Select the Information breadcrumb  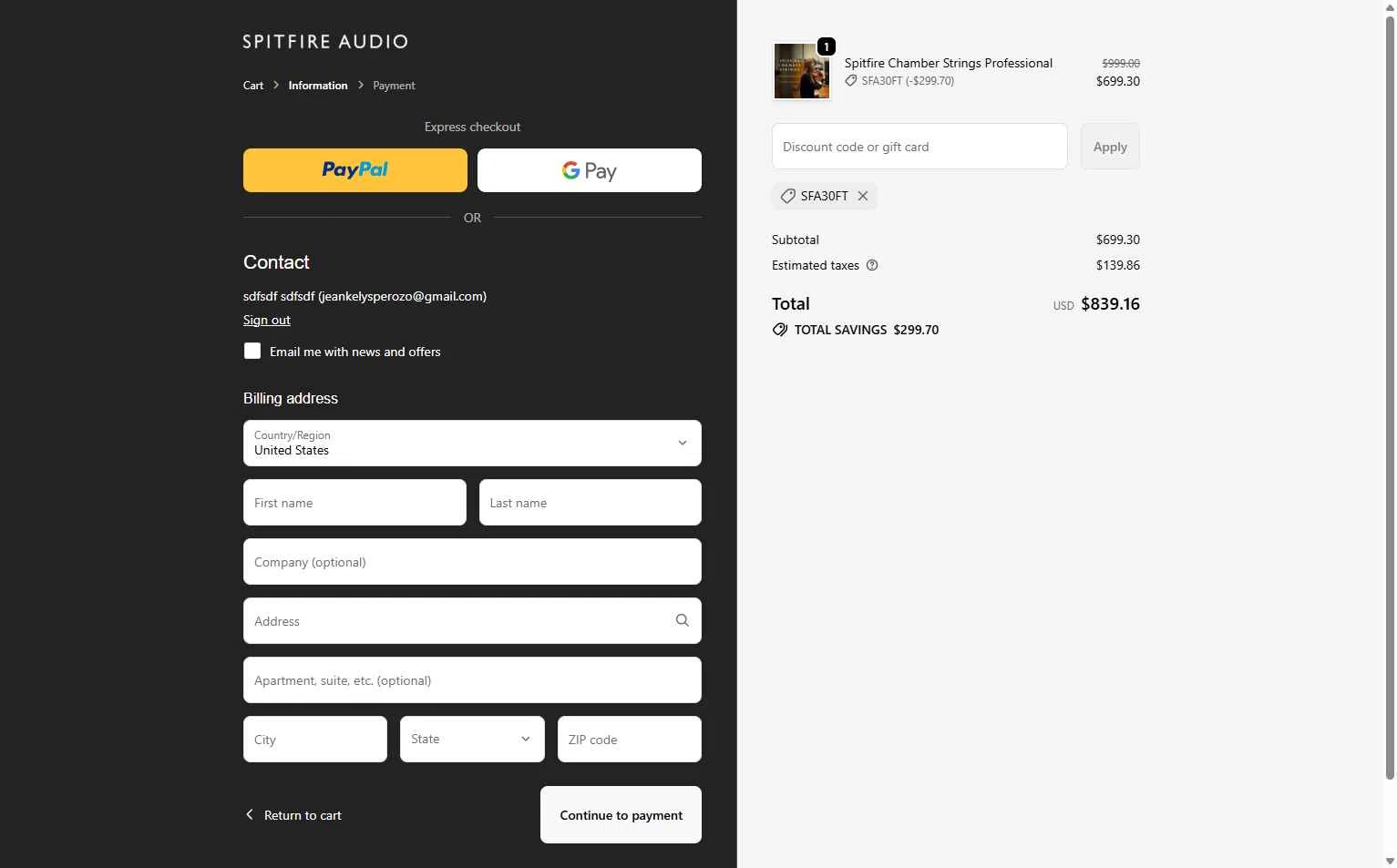[x=318, y=86]
